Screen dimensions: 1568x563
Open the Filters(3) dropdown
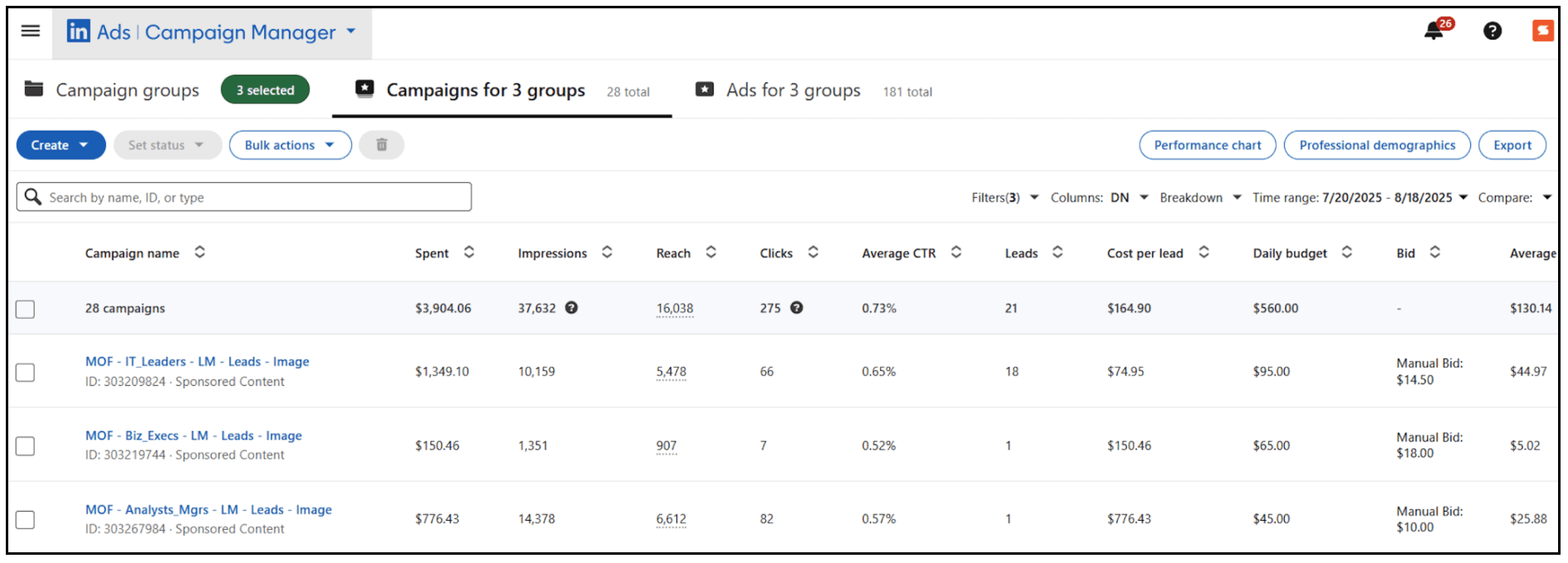(x=1005, y=197)
